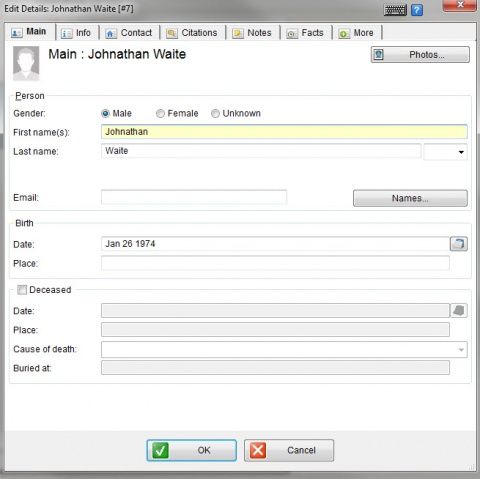Click the person avatar placeholder photo
Screen dimensions: 480x479
point(26,63)
